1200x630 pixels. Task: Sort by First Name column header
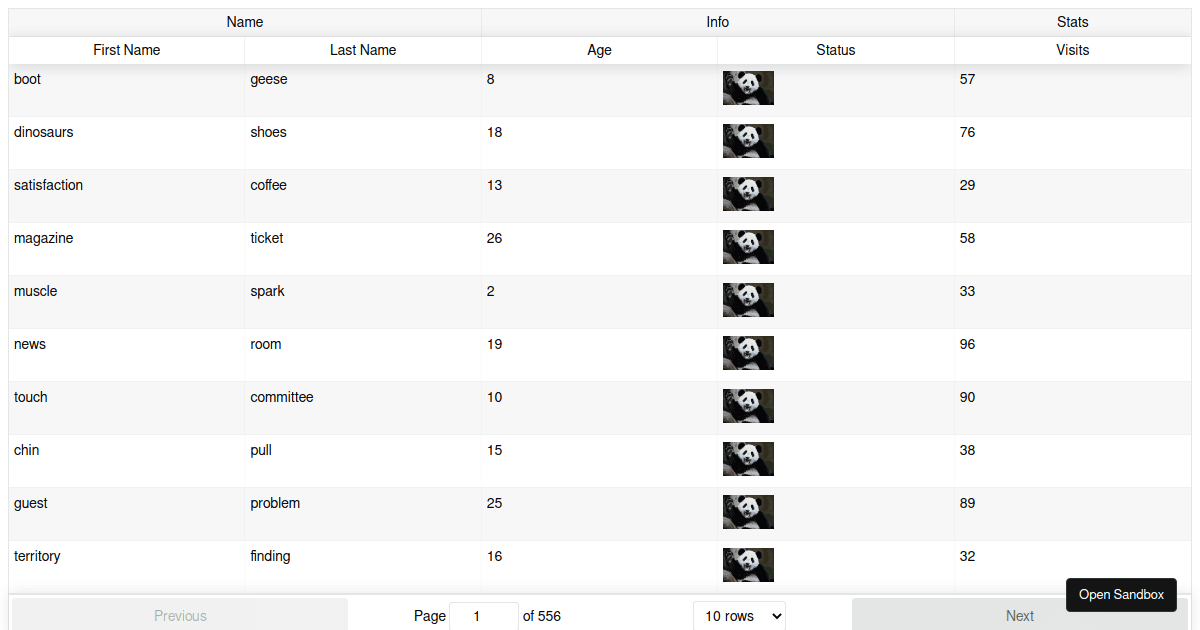[127, 50]
